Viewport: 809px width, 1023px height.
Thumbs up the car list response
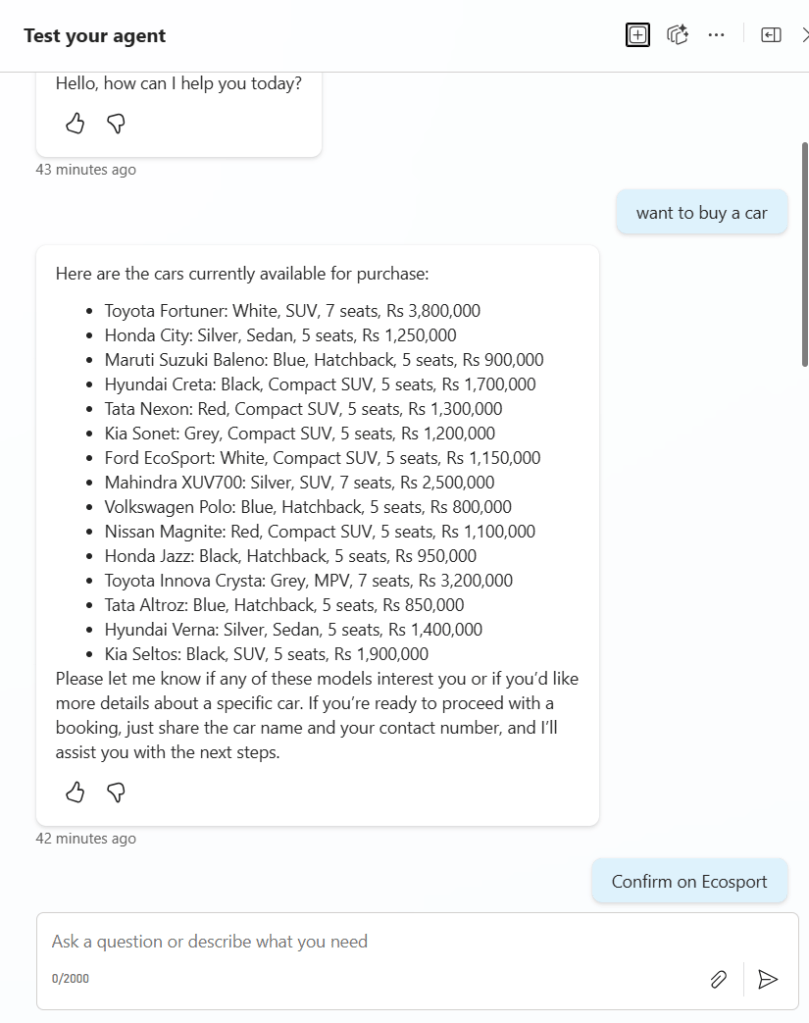click(75, 792)
